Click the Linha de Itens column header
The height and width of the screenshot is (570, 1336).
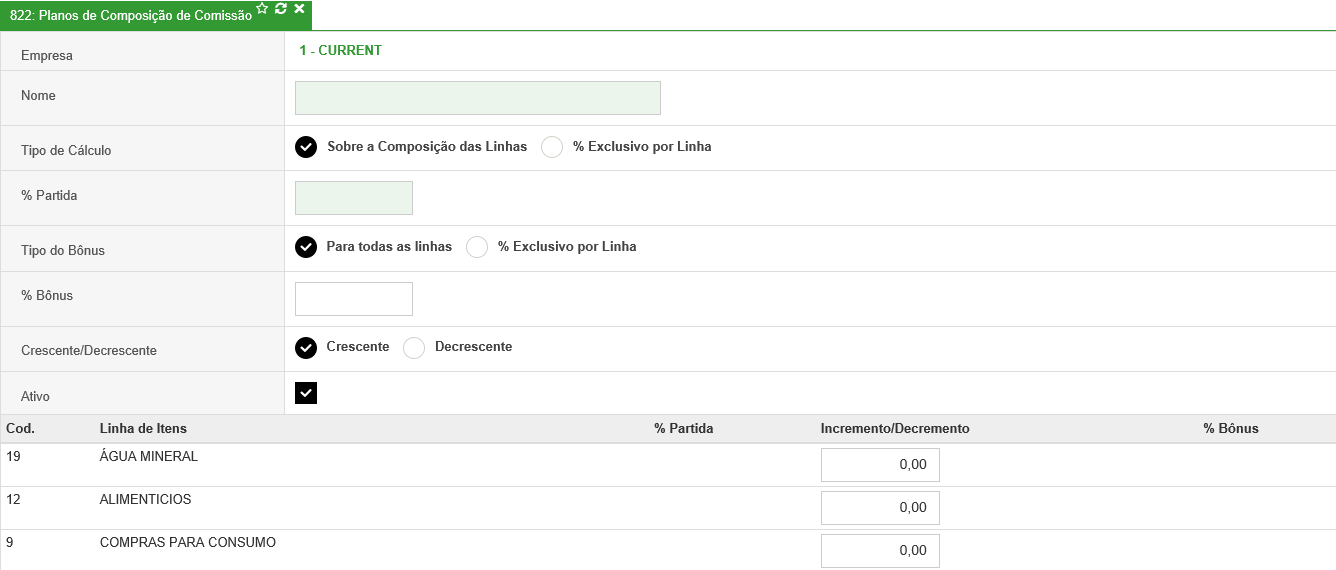click(143, 428)
